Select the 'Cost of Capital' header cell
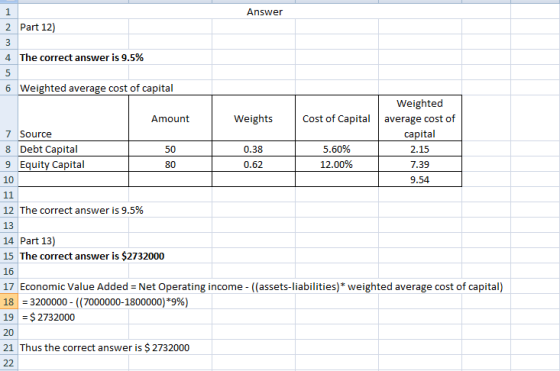Screen dimensions: 560x371 click(336, 118)
